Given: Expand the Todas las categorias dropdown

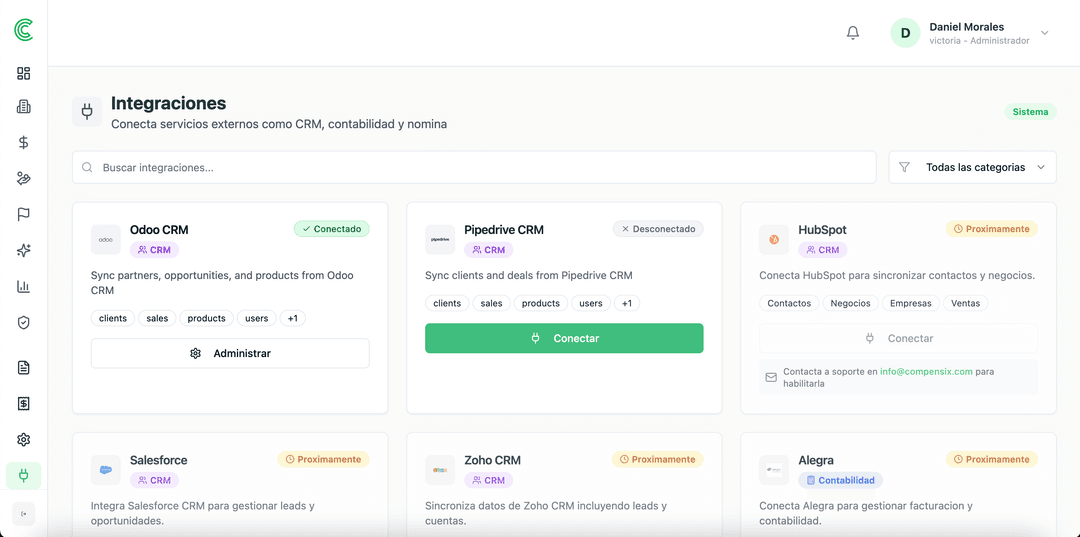Looking at the screenshot, I should pyautogui.click(x=972, y=167).
